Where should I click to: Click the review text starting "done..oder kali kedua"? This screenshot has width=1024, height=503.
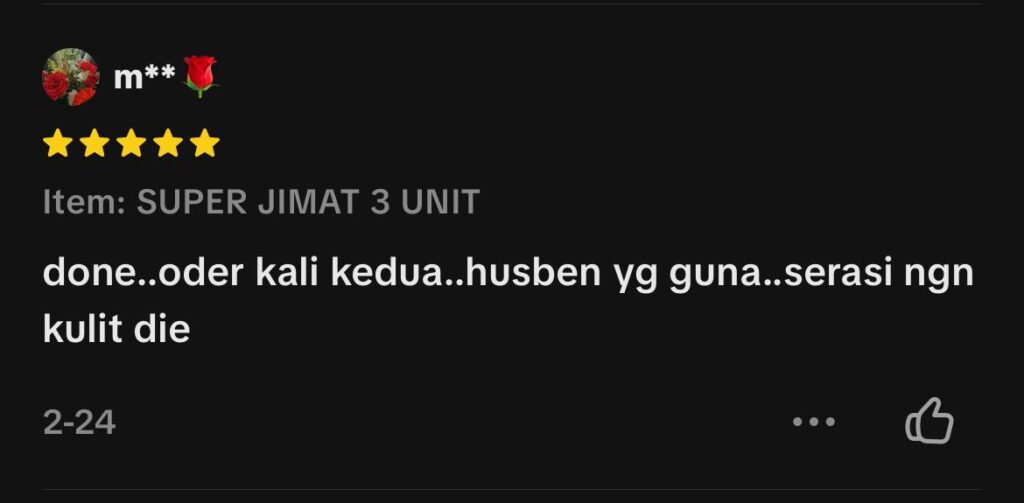pos(508,301)
